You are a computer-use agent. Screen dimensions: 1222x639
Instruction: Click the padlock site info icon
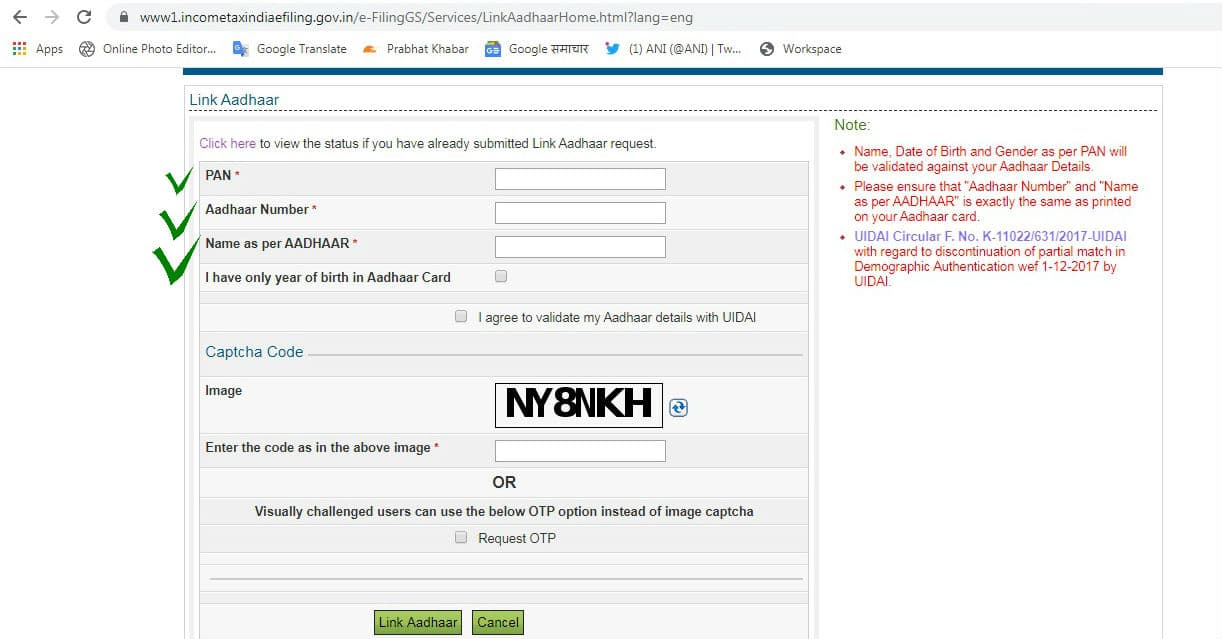point(124,18)
